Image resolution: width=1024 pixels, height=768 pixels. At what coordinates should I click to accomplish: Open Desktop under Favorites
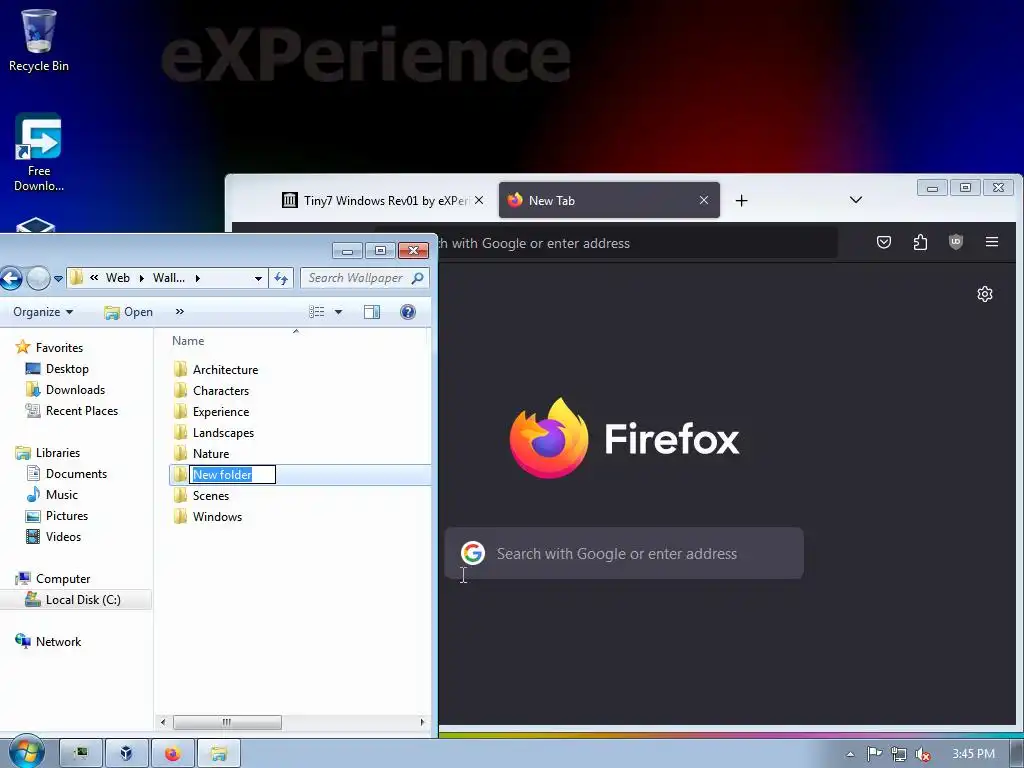[x=67, y=368]
